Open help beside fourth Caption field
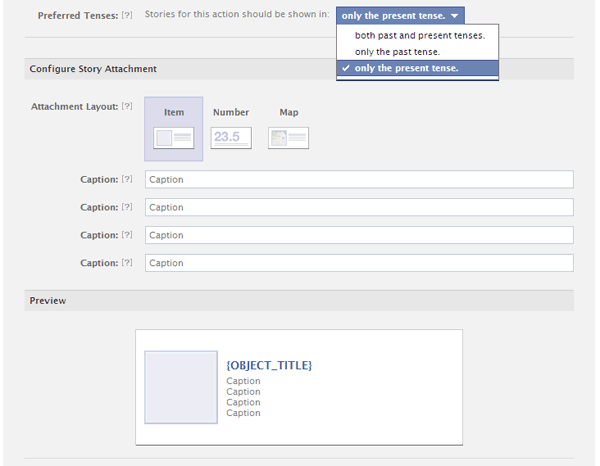 click(x=127, y=262)
